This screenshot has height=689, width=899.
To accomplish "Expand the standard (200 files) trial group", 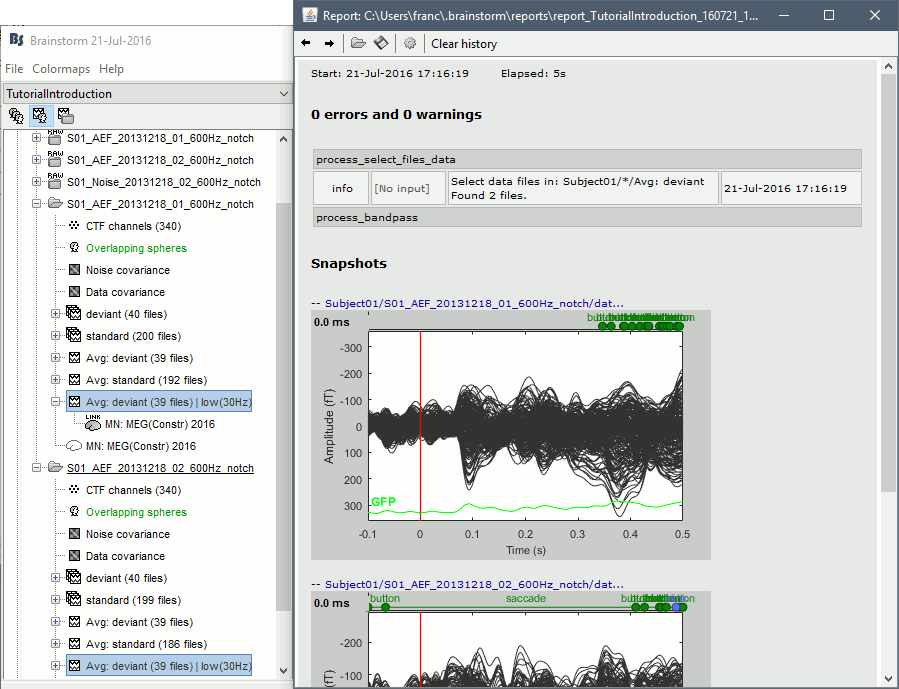I will pyautogui.click(x=56, y=336).
